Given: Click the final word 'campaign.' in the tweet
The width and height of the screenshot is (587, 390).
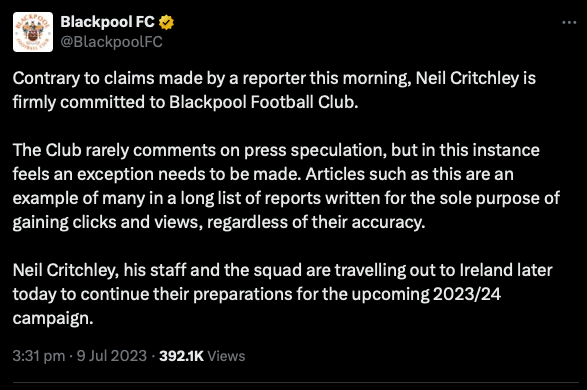Looking at the screenshot, I should [x=53, y=319].
